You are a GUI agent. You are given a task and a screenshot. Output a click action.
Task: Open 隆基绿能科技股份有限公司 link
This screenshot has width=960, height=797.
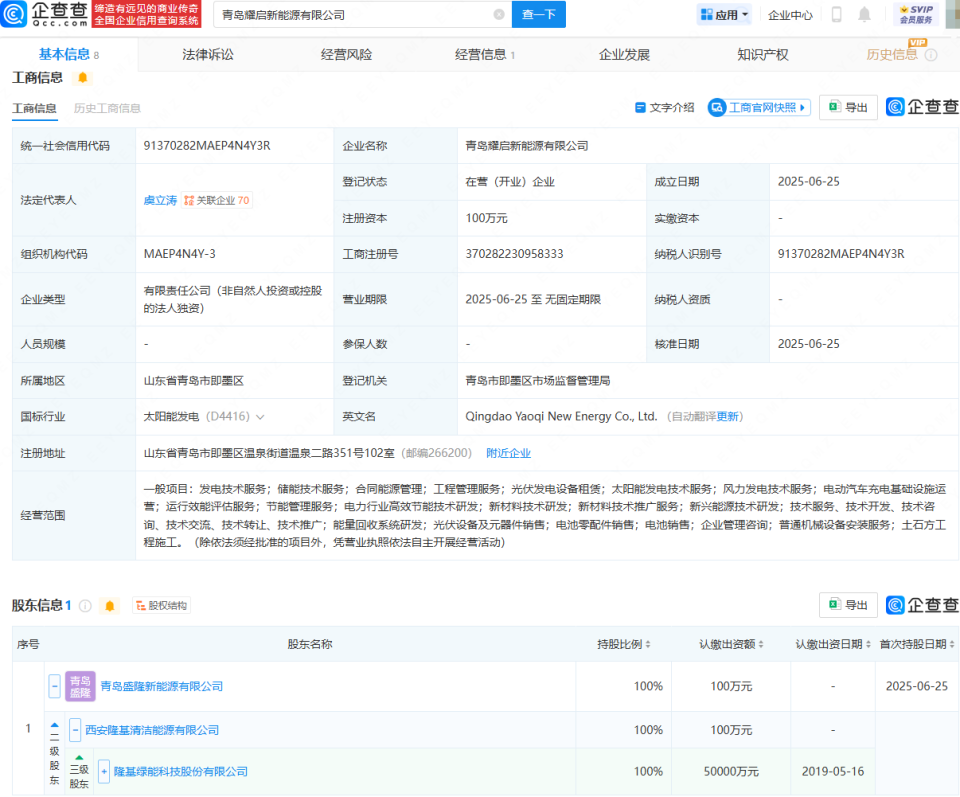pos(181,771)
